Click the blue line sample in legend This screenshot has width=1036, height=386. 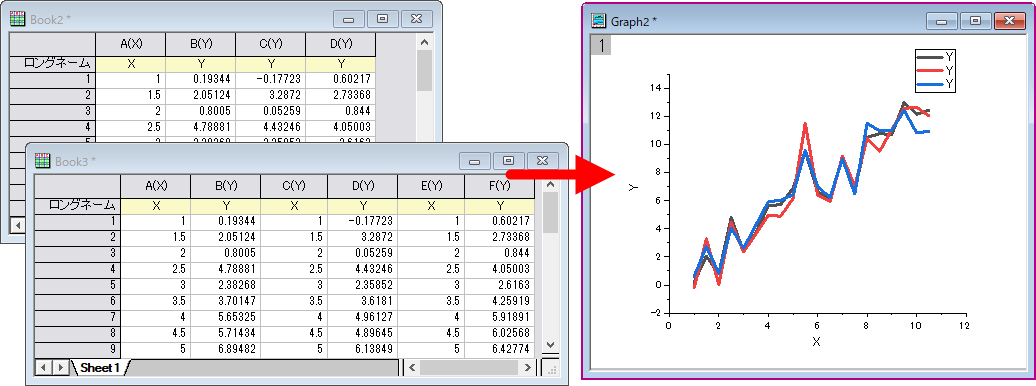(930, 83)
